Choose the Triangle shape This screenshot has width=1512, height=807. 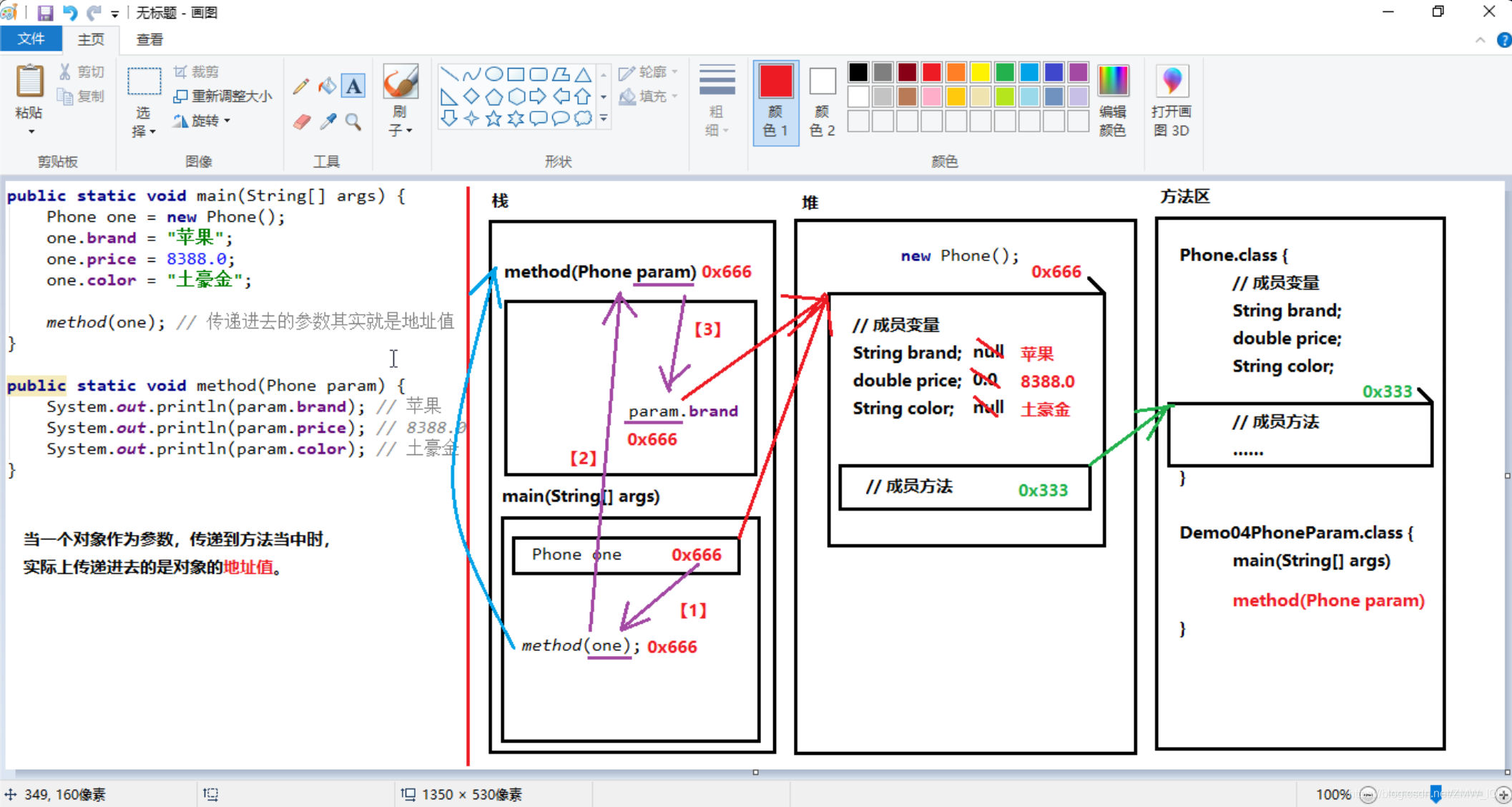[x=584, y=74]
